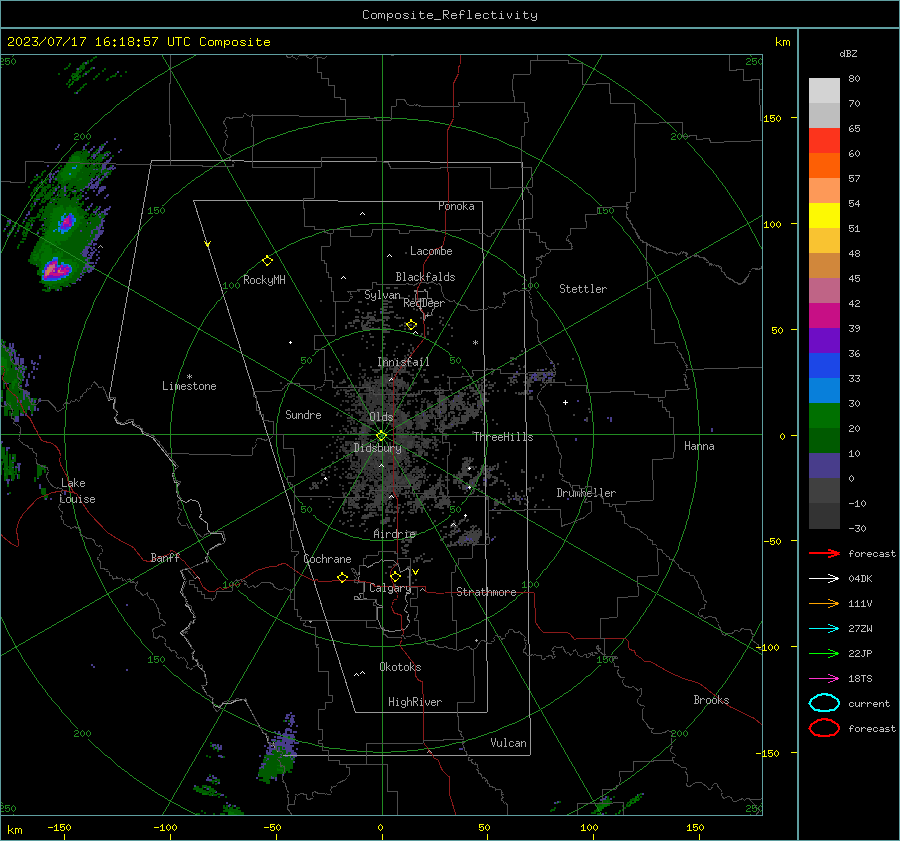Pick the bright green 20-30 dBZ swatch
The width and height of the screenshot is (900, 841).
[824, 416]
